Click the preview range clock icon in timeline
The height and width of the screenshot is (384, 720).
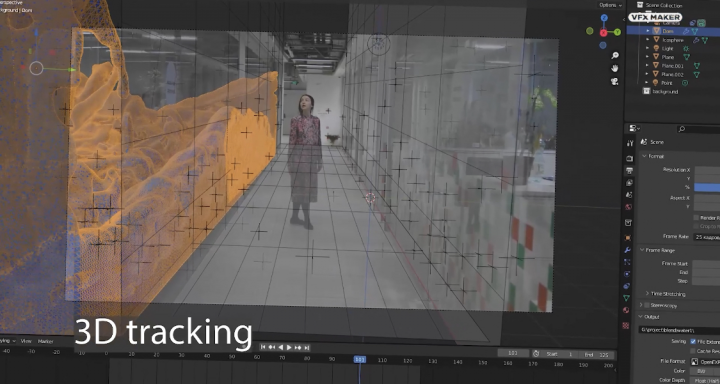pyautogui.click(x=536, y=354)
